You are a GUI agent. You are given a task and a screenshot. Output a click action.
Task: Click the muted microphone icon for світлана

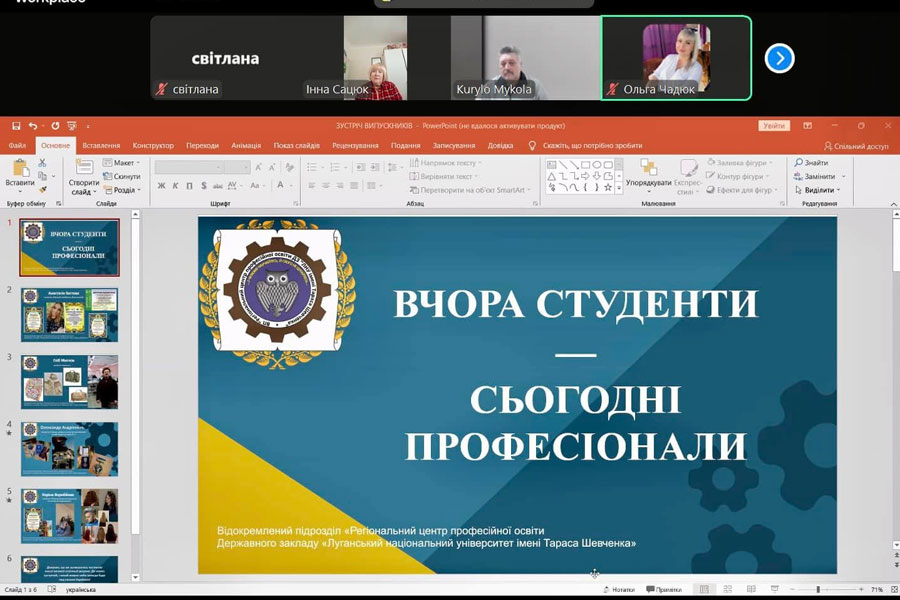click(x=161, y=89)
